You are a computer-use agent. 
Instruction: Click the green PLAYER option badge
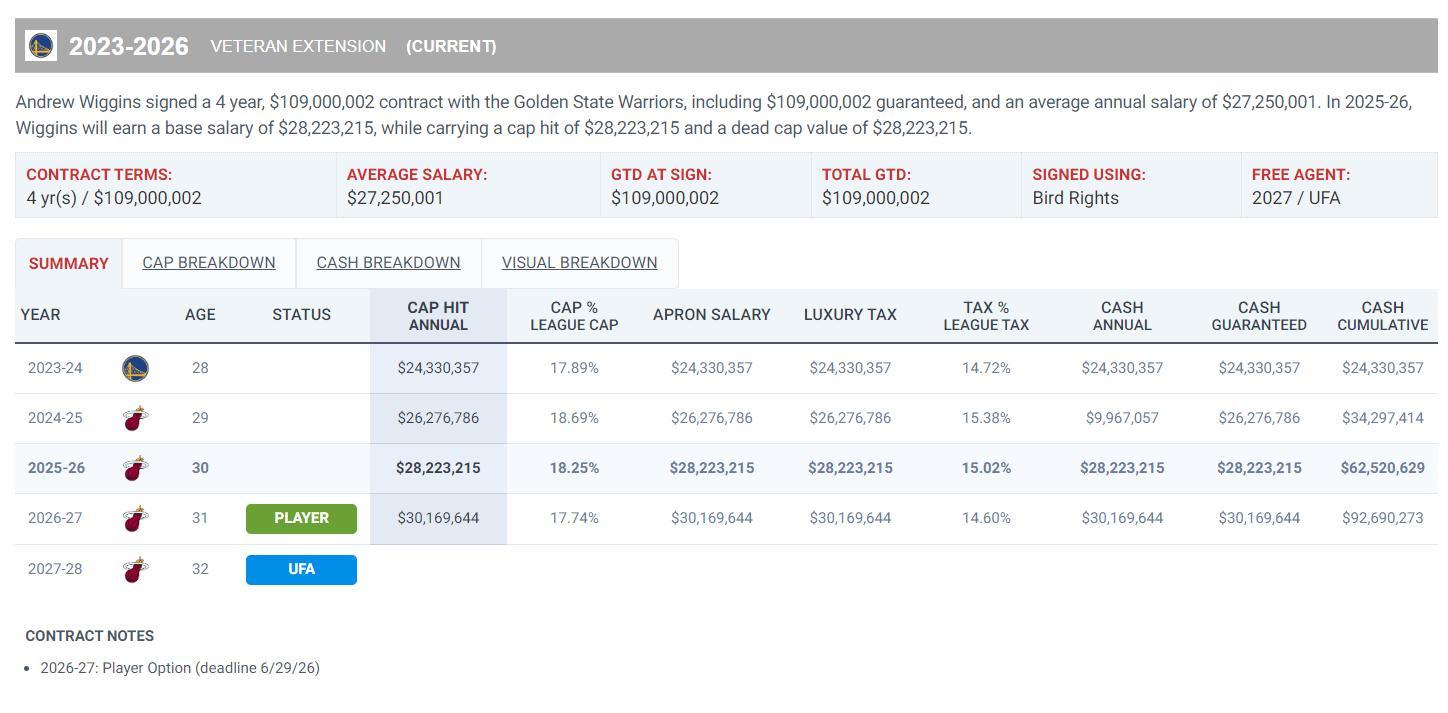[301, 518]
